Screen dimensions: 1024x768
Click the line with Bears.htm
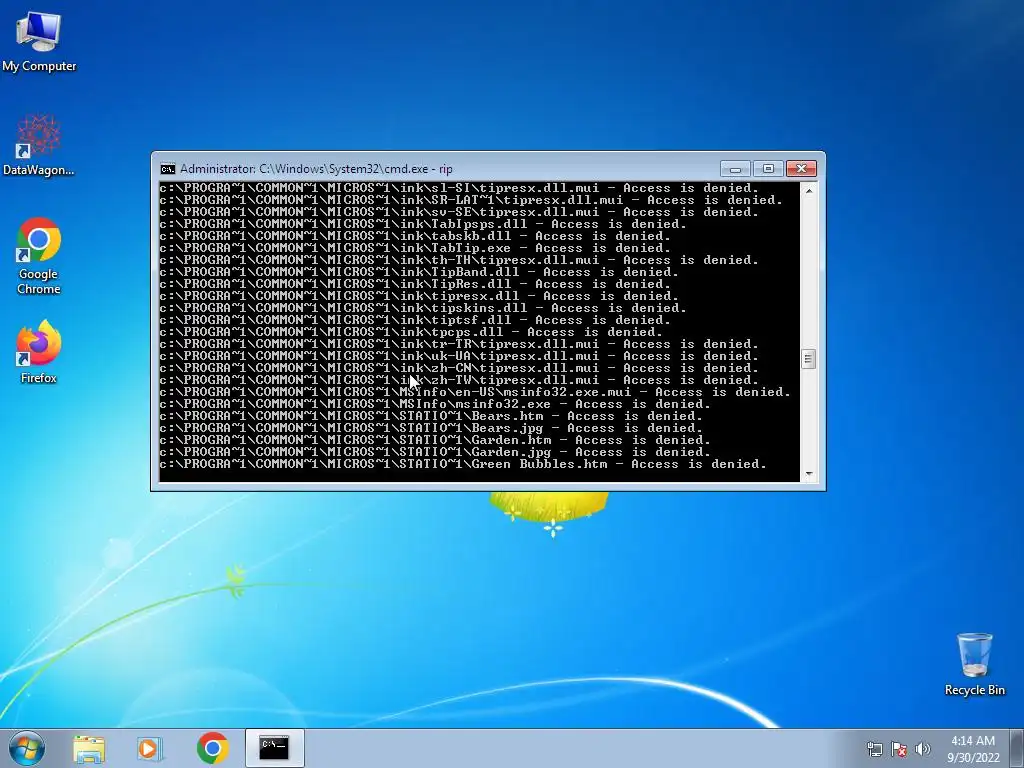[431, 416]
